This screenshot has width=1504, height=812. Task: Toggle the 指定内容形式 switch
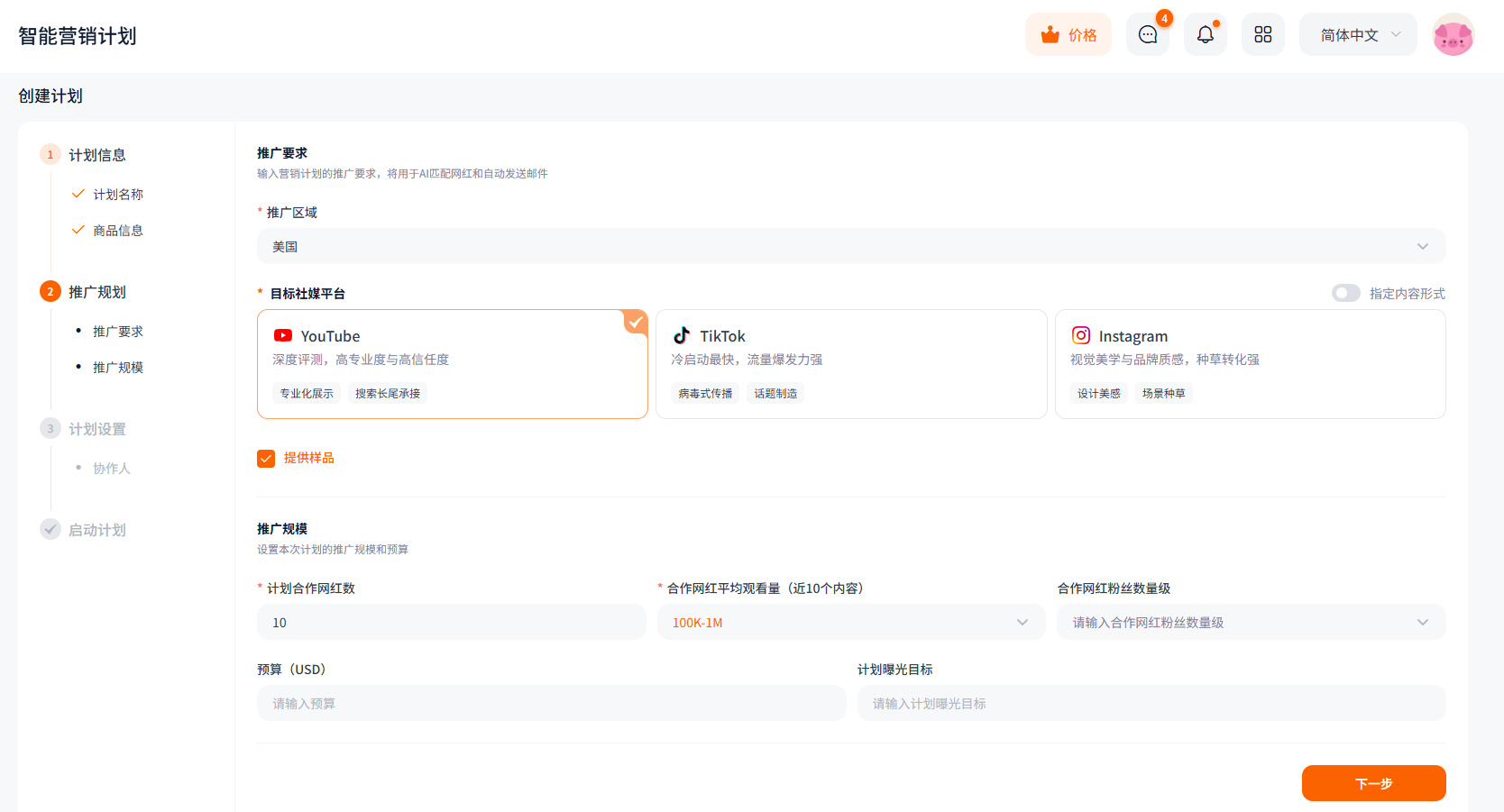click(x=1345, y=293)
